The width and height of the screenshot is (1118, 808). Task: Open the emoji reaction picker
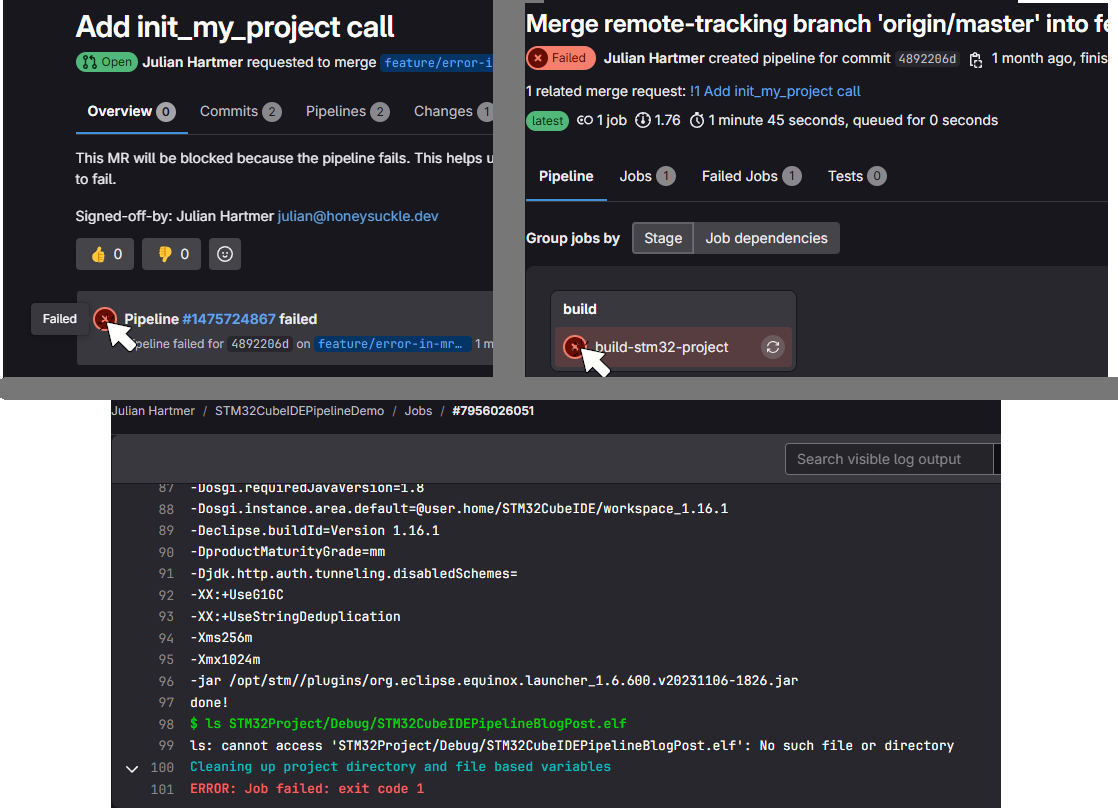(x=225, y=254)
